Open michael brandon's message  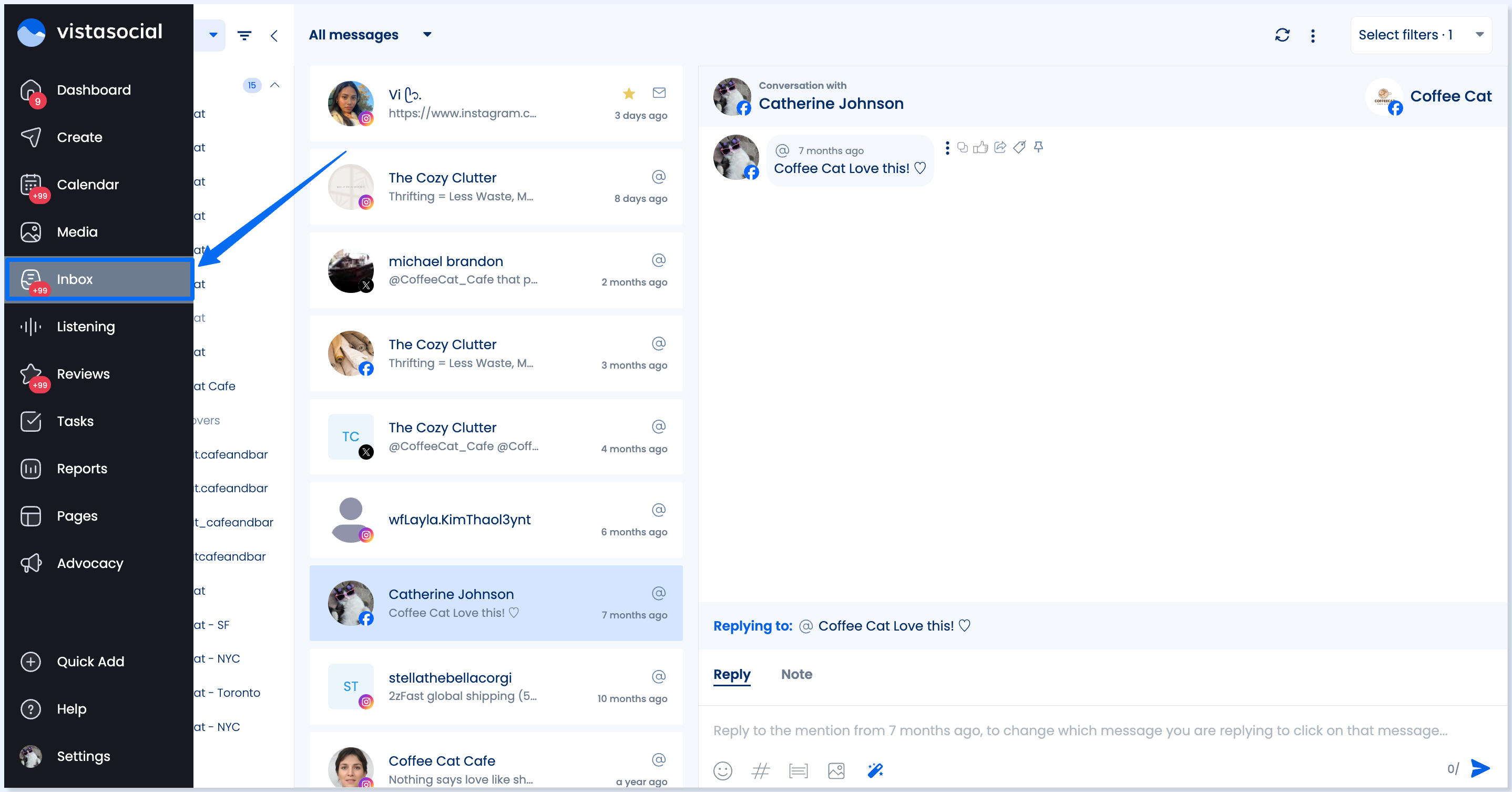click(x=495, y=270)
